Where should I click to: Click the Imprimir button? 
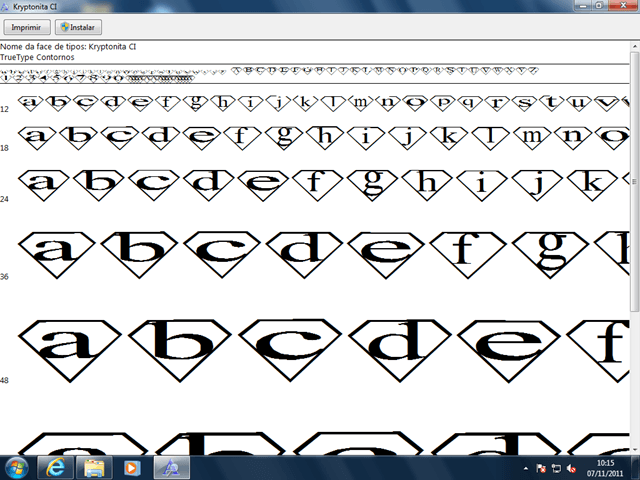[x=27, y=27]
